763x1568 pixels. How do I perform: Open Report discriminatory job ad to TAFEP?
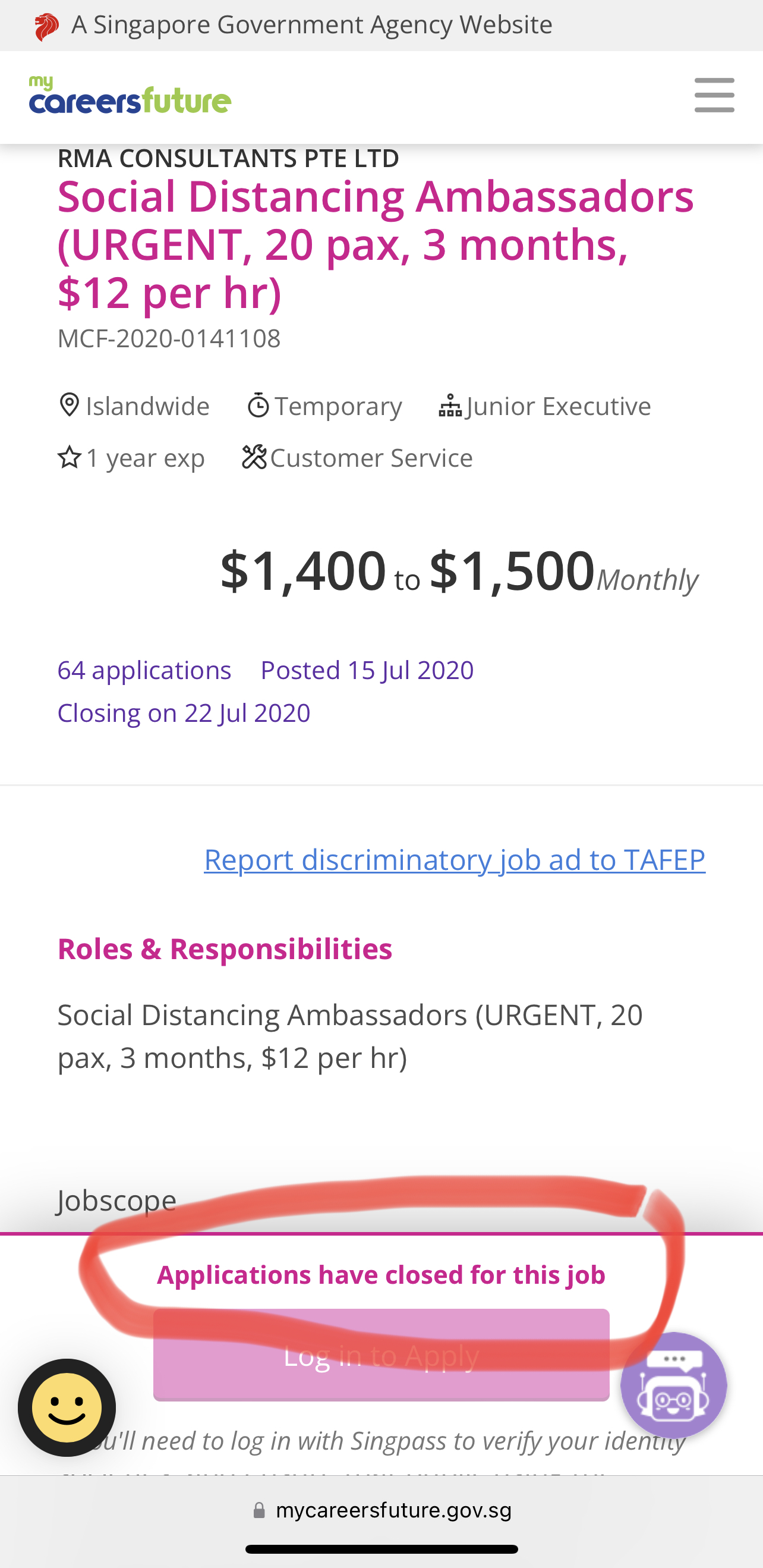click(x=455, y=859)
